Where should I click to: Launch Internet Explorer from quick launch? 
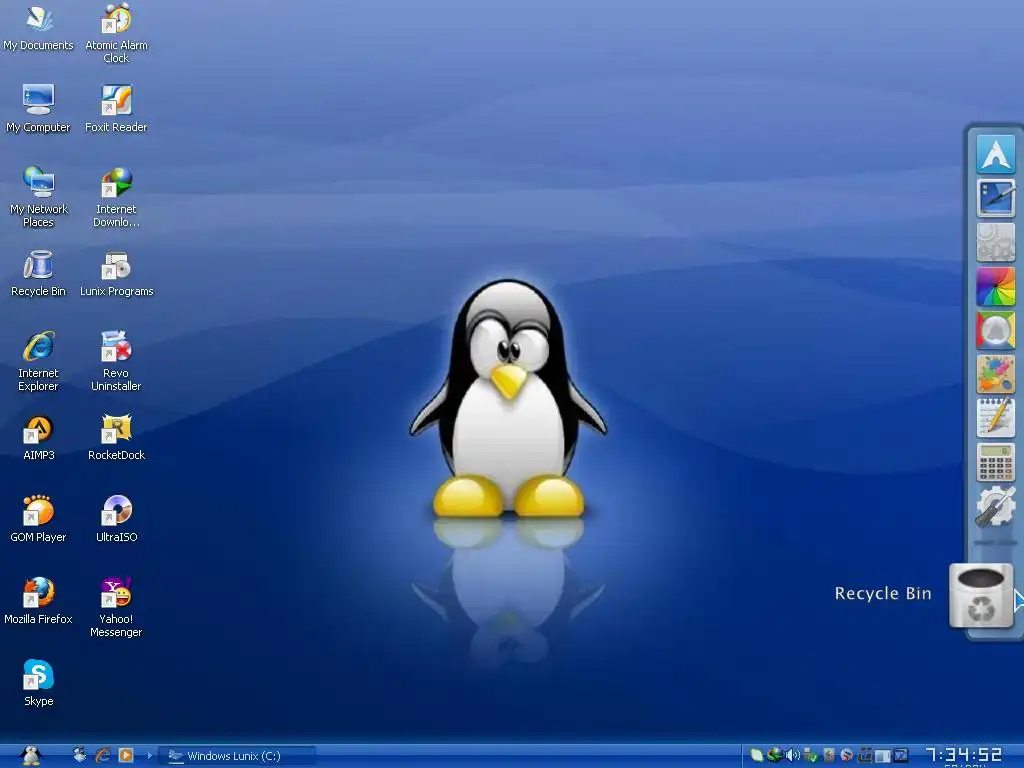[103, 755]
